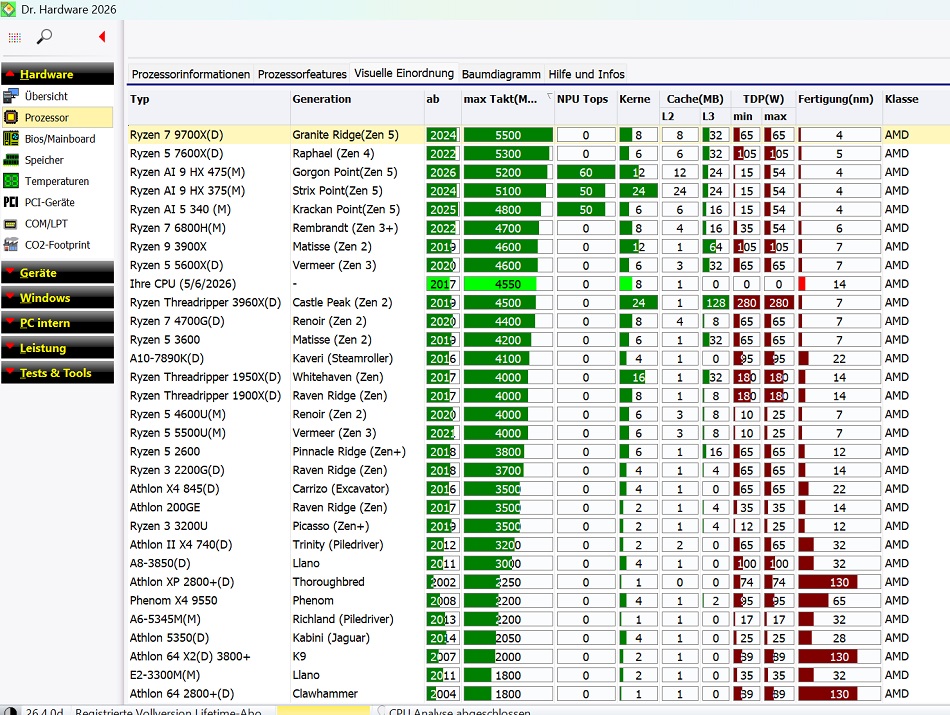Click the 5500 max Takt bar

pos(508,135)
